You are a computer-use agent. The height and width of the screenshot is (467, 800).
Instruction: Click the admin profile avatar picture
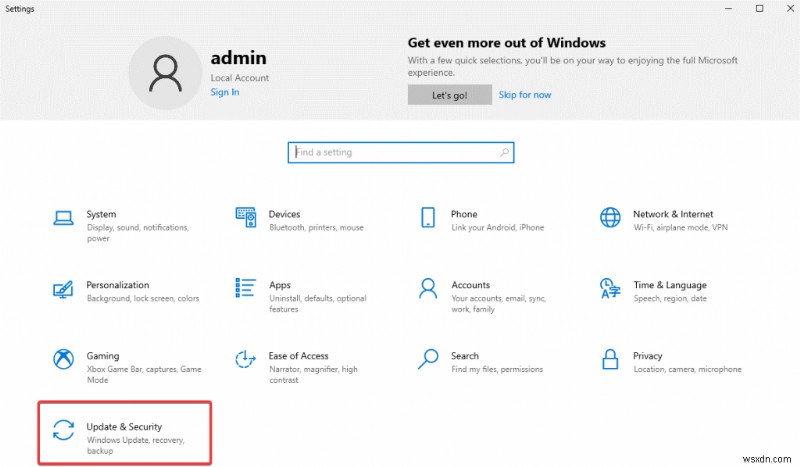tap(165, 73)
